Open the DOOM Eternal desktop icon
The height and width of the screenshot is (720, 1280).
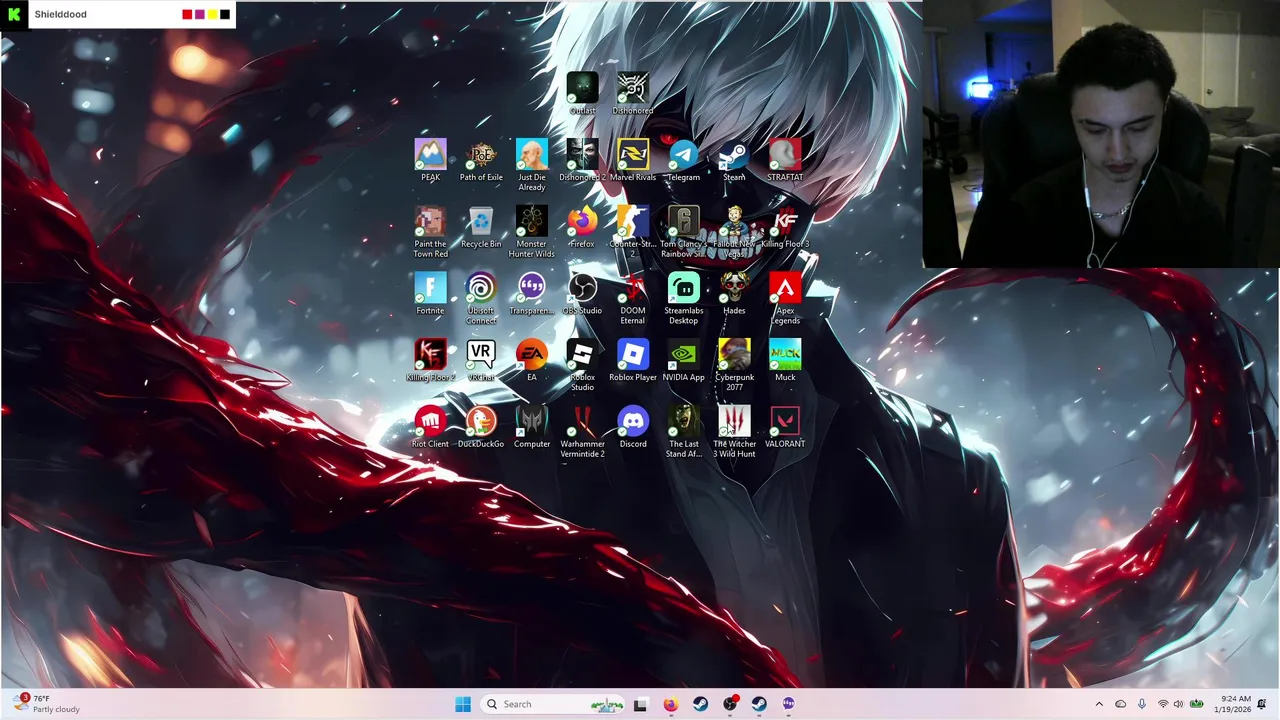coord(633,298)
